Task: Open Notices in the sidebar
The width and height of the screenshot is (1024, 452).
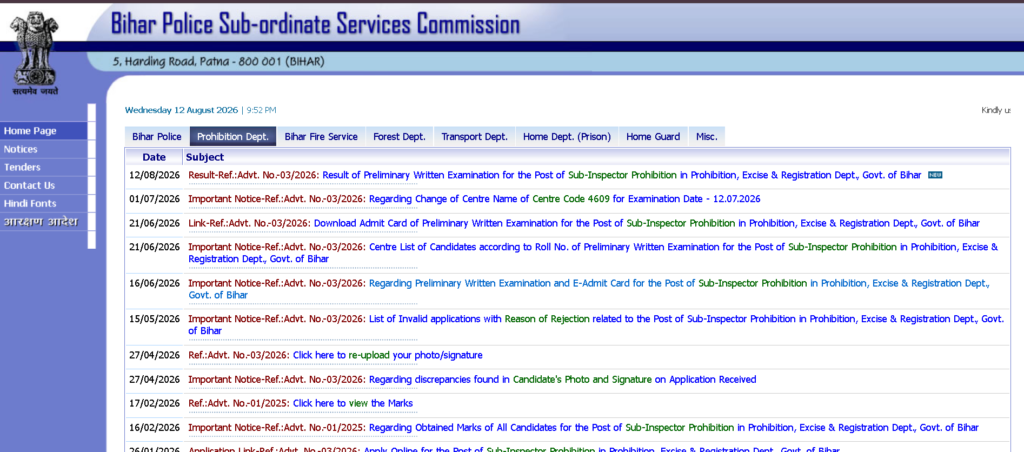Action: 43,149
